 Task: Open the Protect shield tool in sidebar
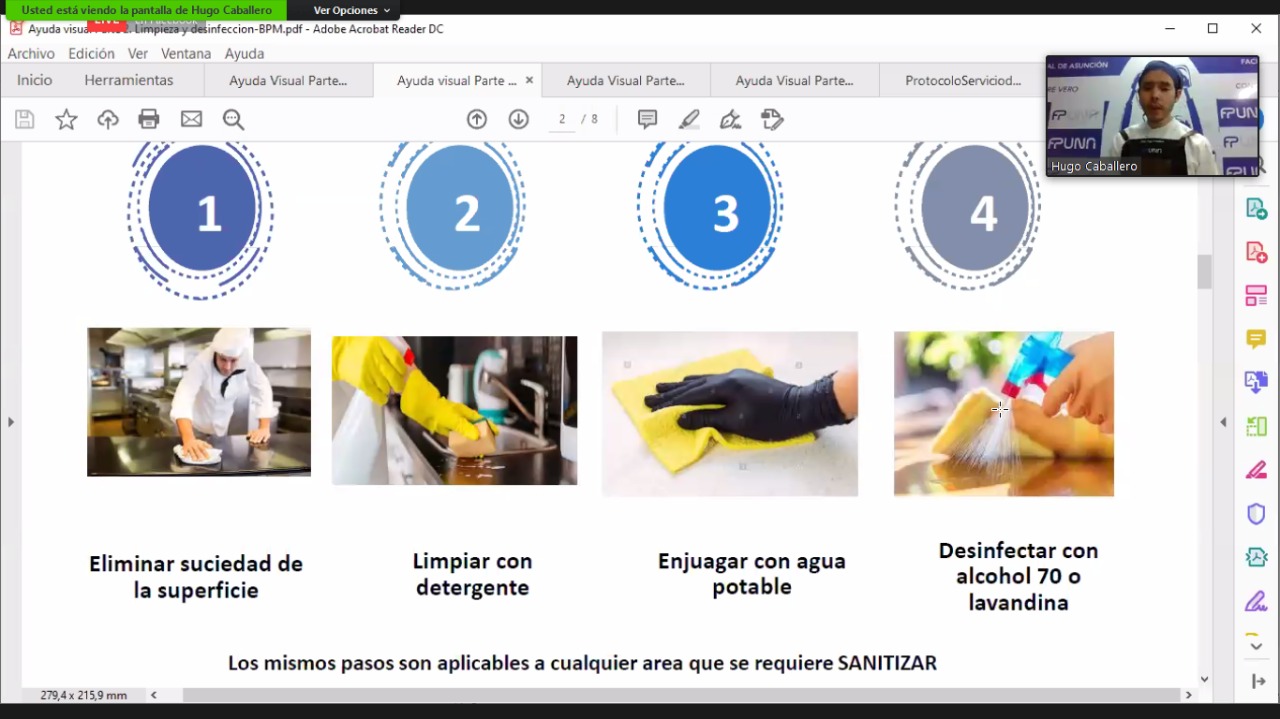[1256, 514]
